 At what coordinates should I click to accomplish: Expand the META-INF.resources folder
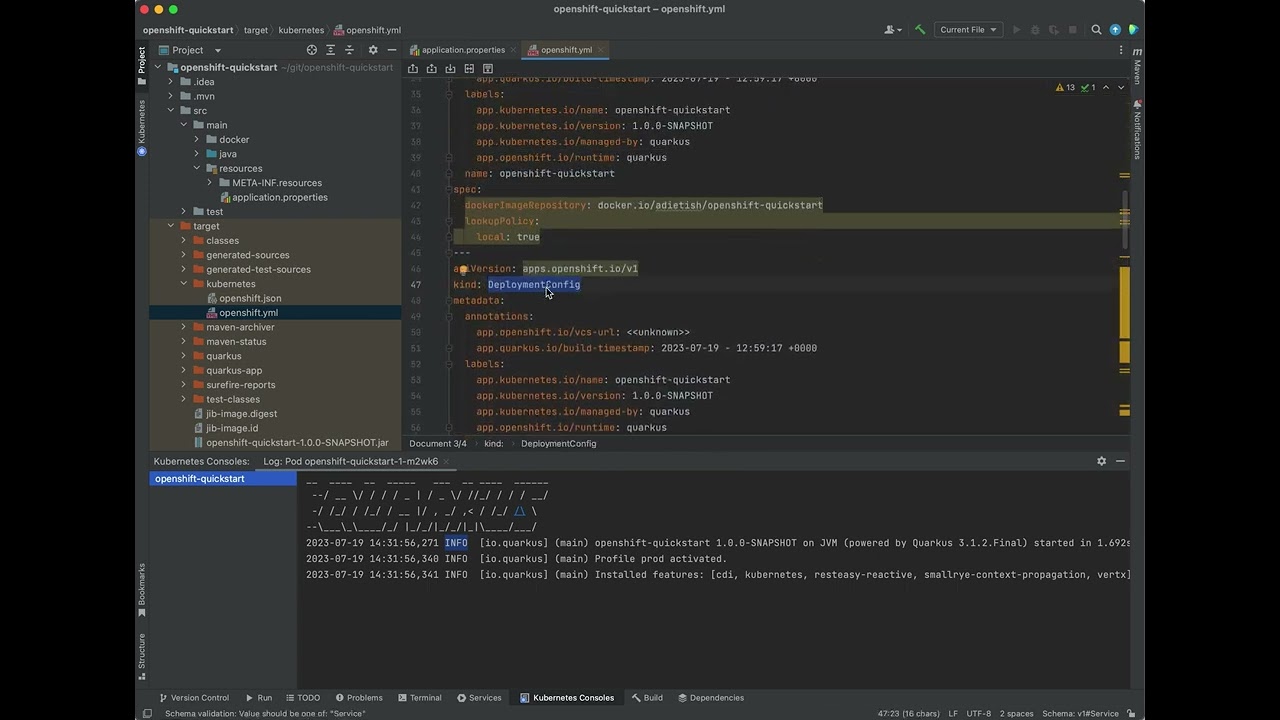coord(210,183)
